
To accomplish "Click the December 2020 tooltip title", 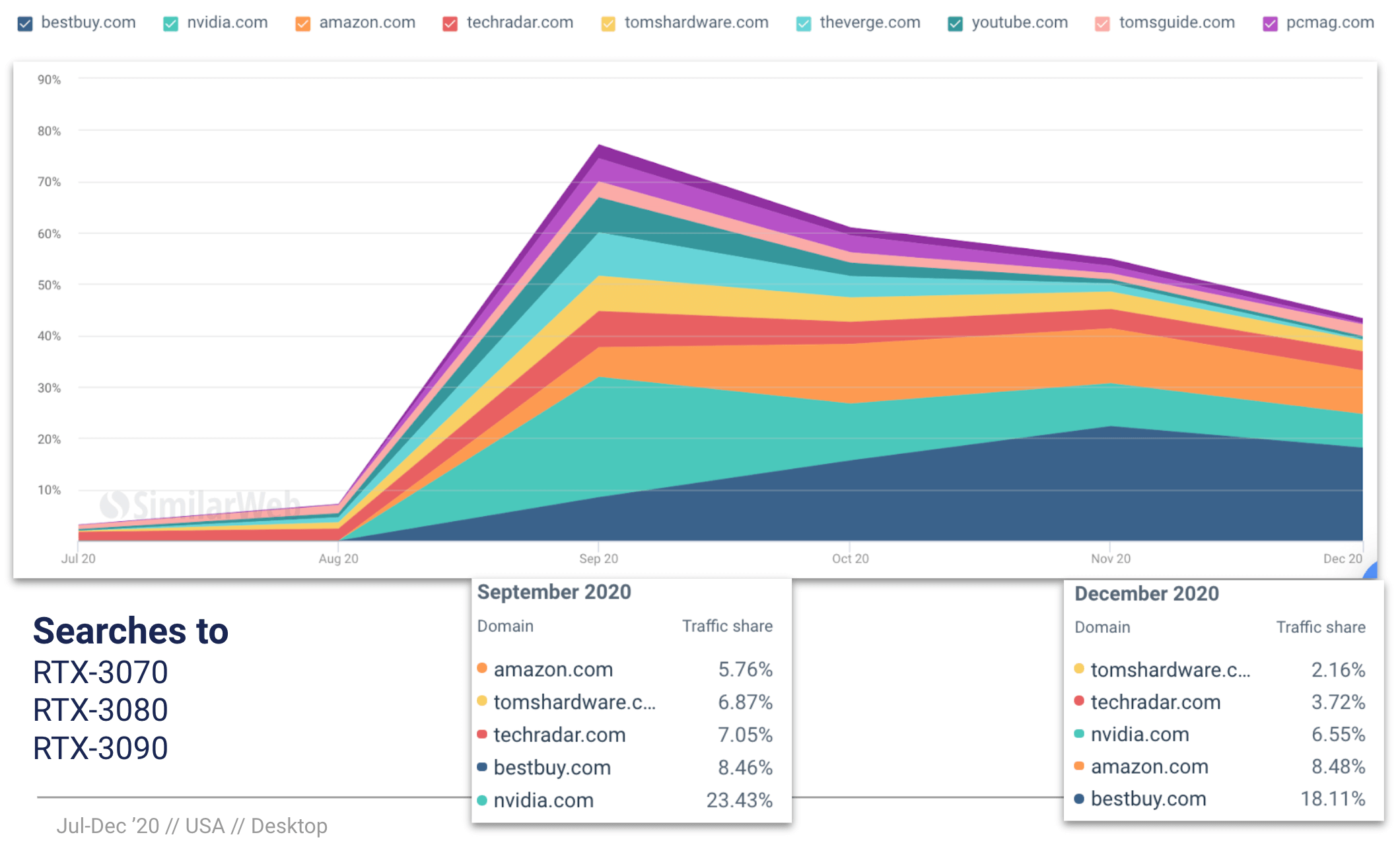I will 1146,593.
